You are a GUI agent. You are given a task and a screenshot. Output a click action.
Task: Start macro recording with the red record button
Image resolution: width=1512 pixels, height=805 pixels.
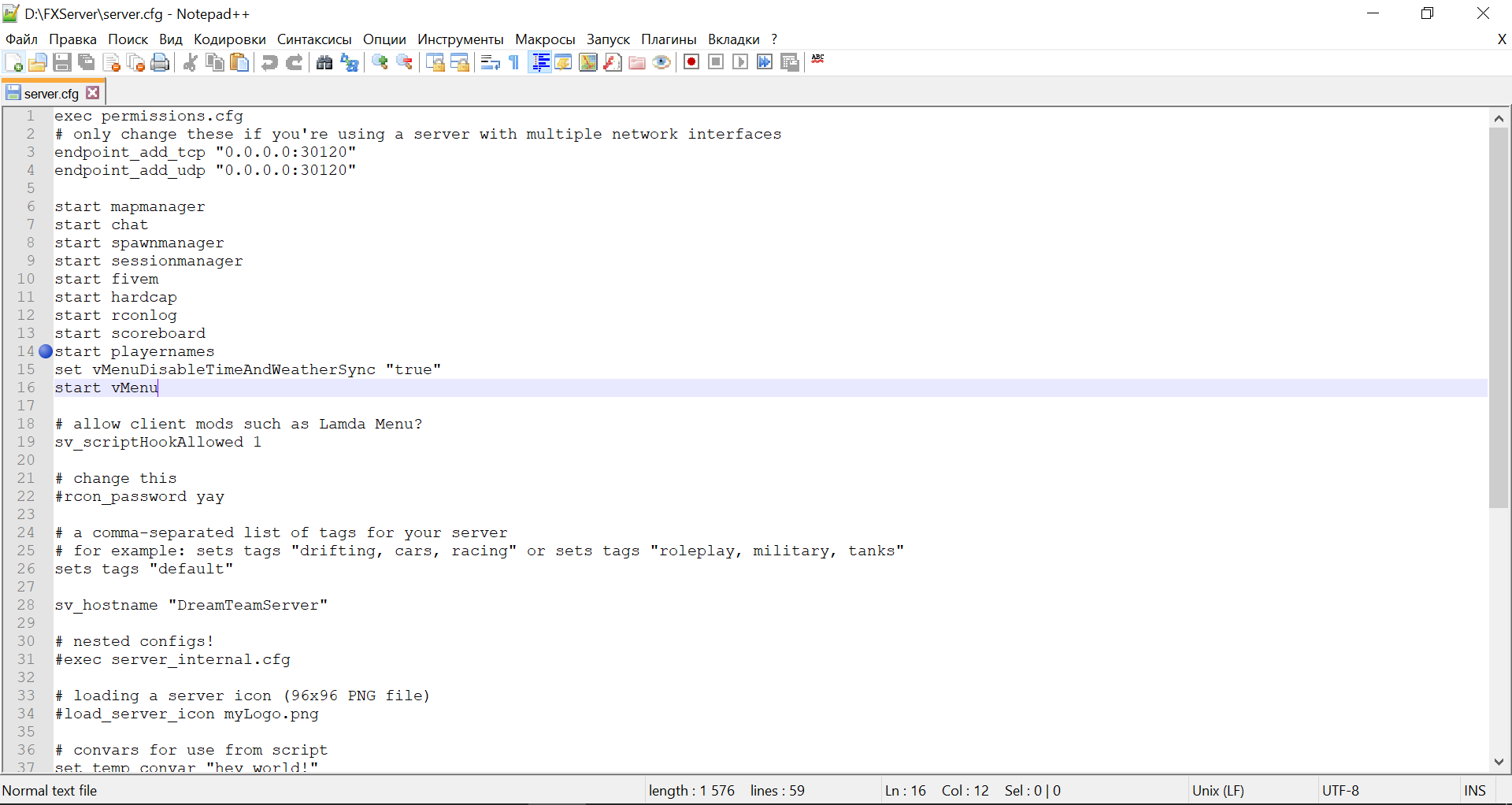[x=691, y=62]
